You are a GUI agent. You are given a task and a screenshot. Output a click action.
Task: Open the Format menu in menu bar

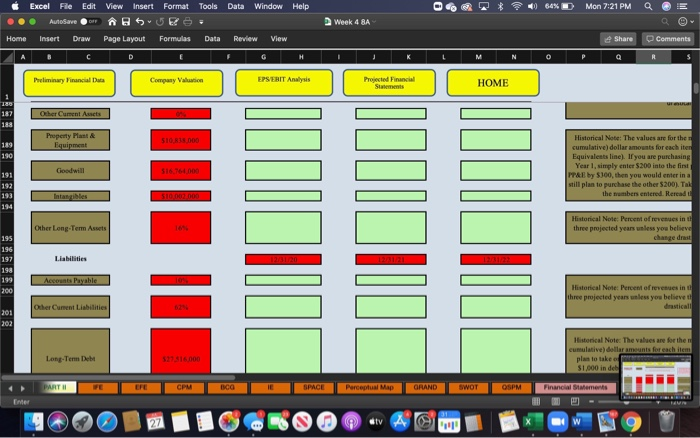coord(176,6)
